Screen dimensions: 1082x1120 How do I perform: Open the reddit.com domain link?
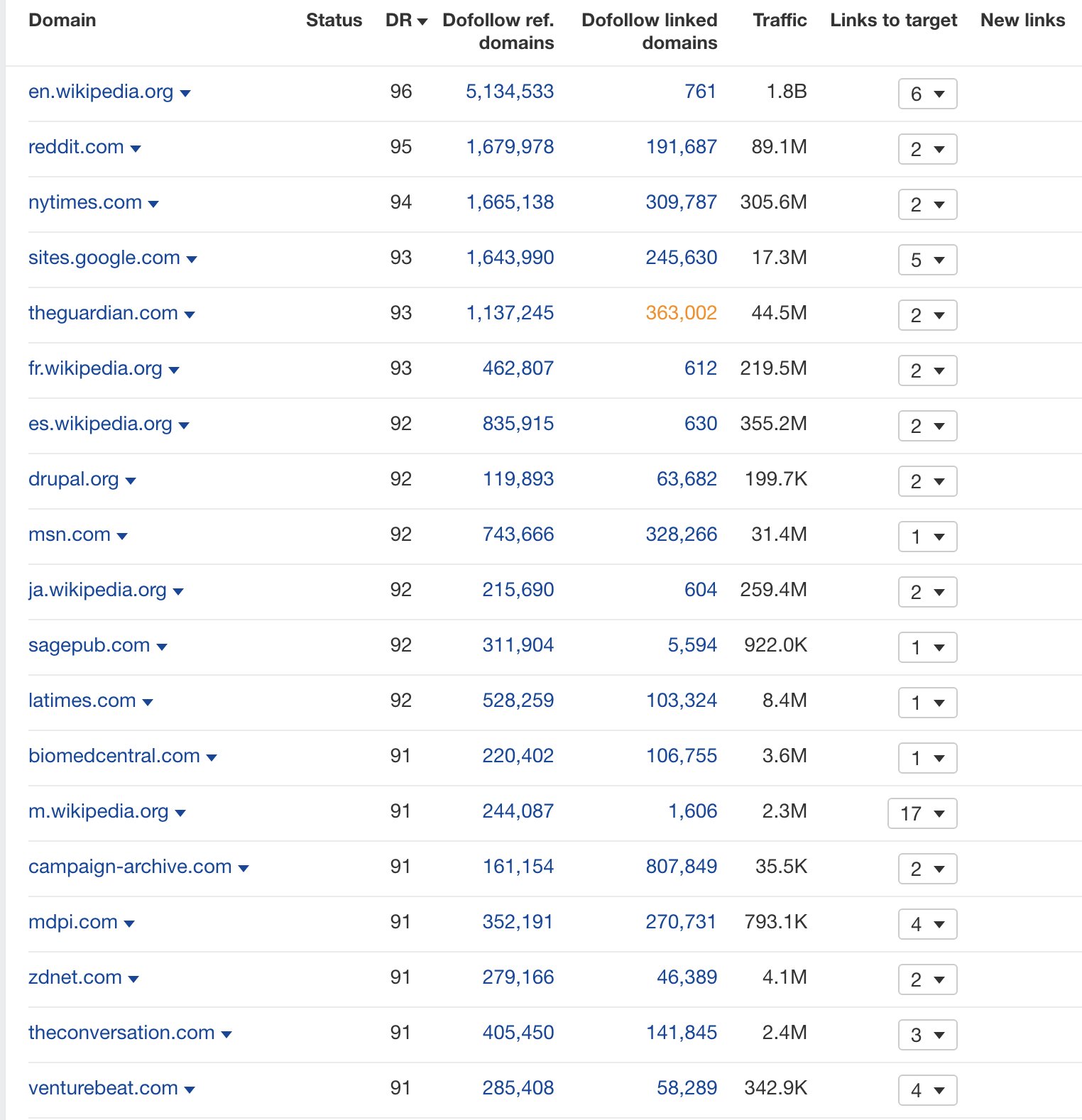76,147
